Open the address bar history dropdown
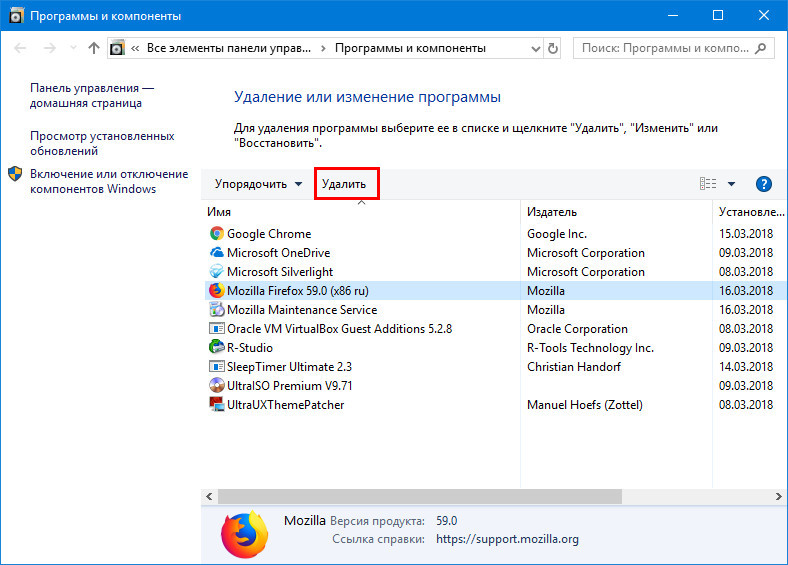788x565 pixels. pyautogui.click(x=536, y=49)
